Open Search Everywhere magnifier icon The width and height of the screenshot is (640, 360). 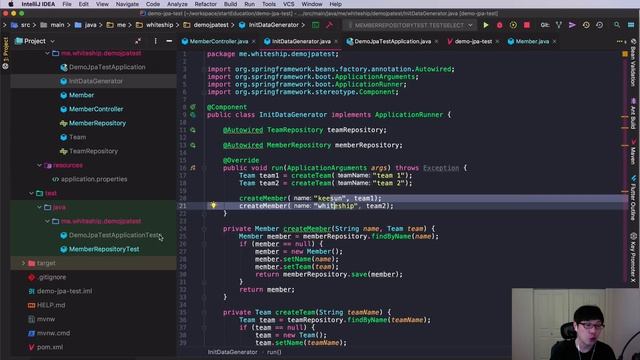[617, 25]
